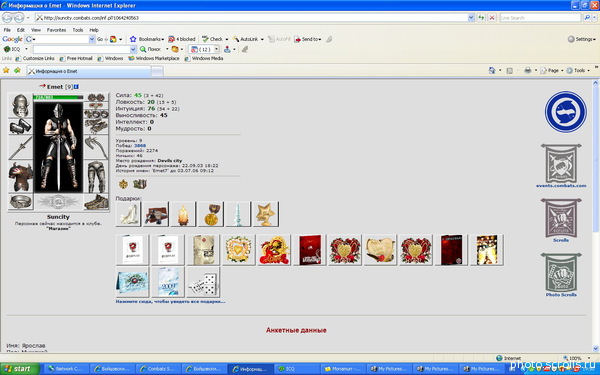Open the Bookmarks dropdown in Google toolbar
This screenshot has width=600, height=375.
(x=147, y=39)
